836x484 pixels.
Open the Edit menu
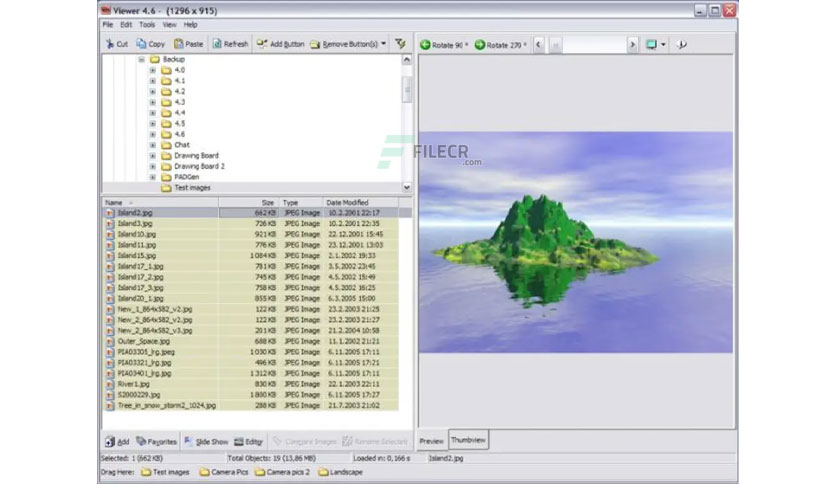point(126,25)
